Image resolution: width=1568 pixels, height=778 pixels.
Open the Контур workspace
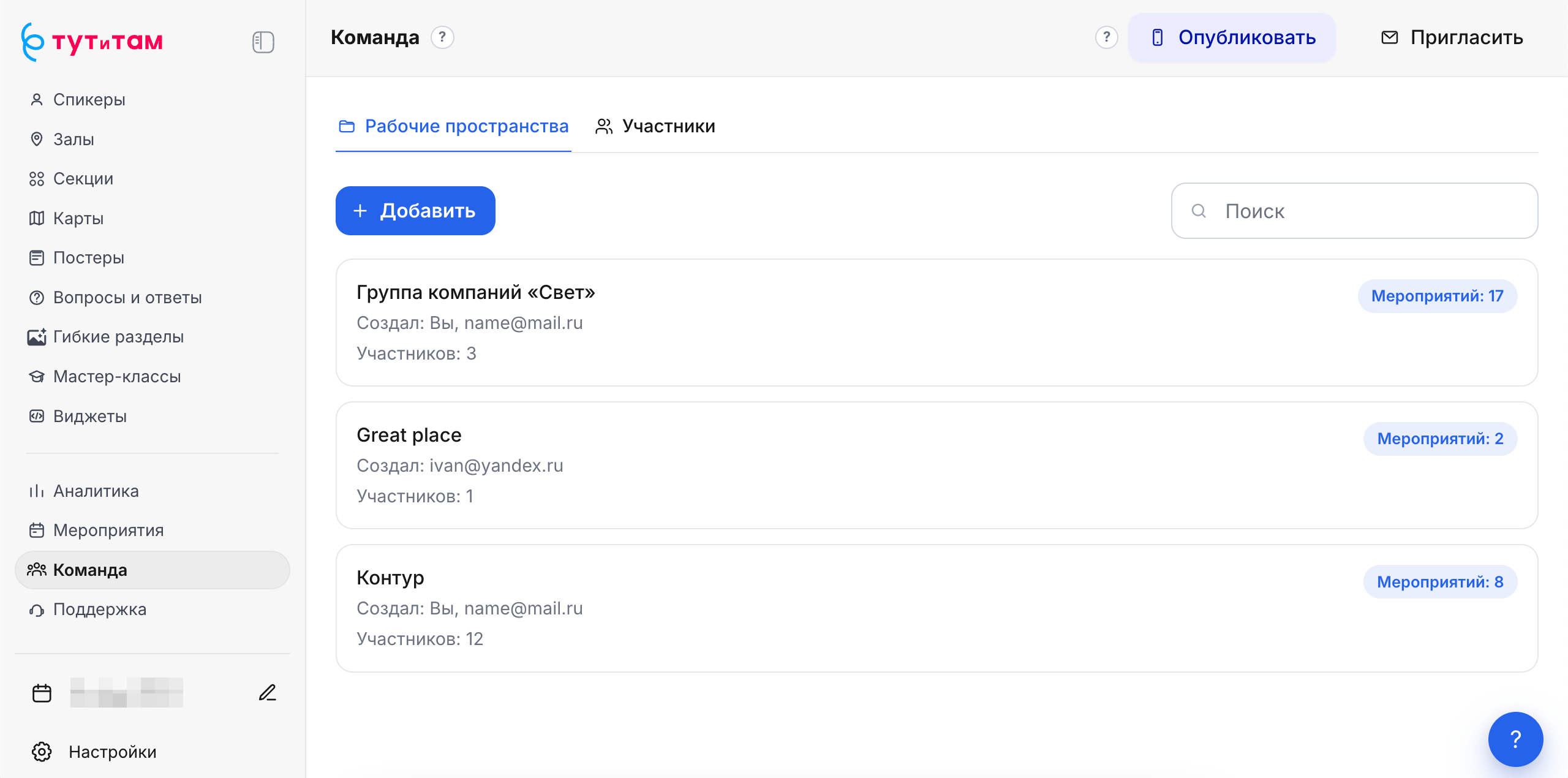[937, 608]
